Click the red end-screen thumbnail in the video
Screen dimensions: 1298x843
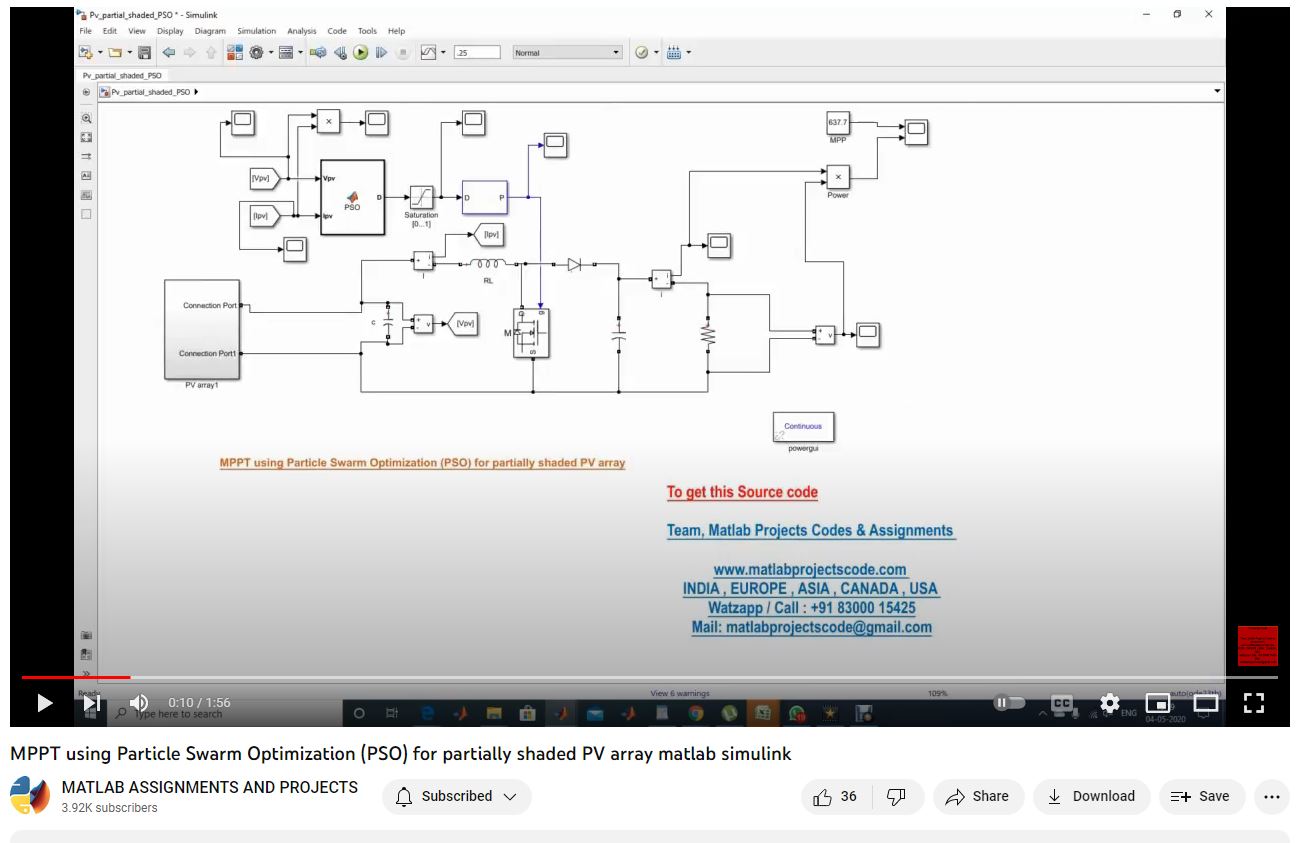(x=1257, y=646)
